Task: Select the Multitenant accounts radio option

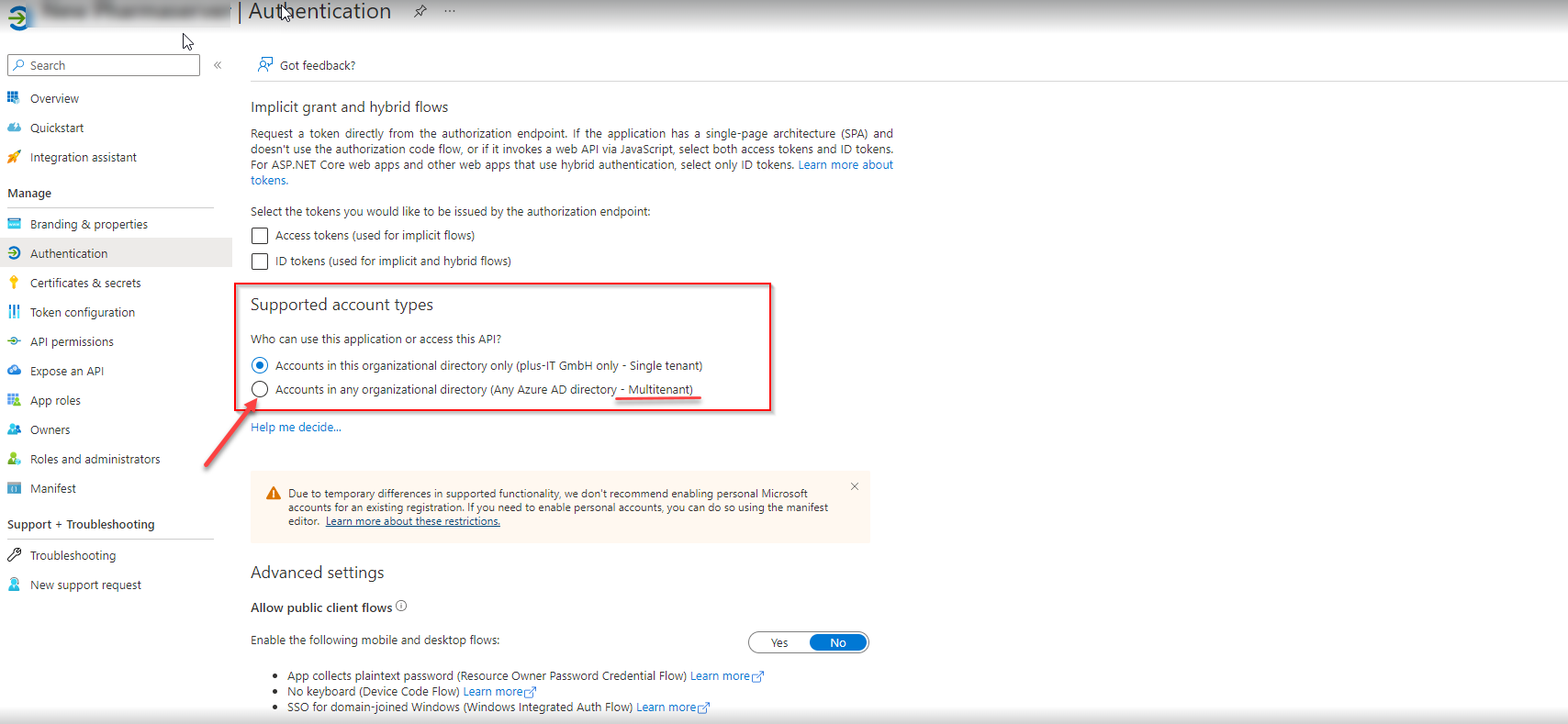Action: tap(260, 390)
